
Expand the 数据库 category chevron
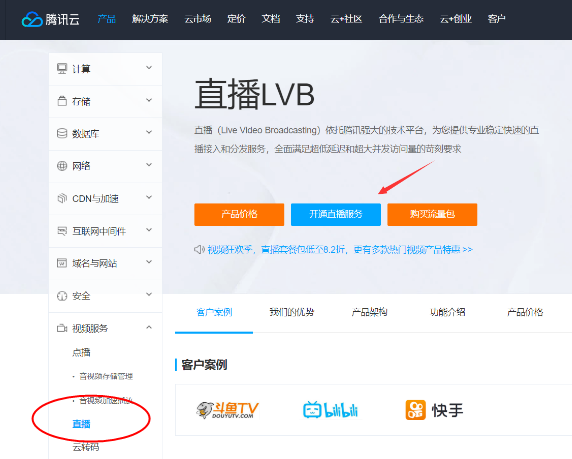[149, 132]
